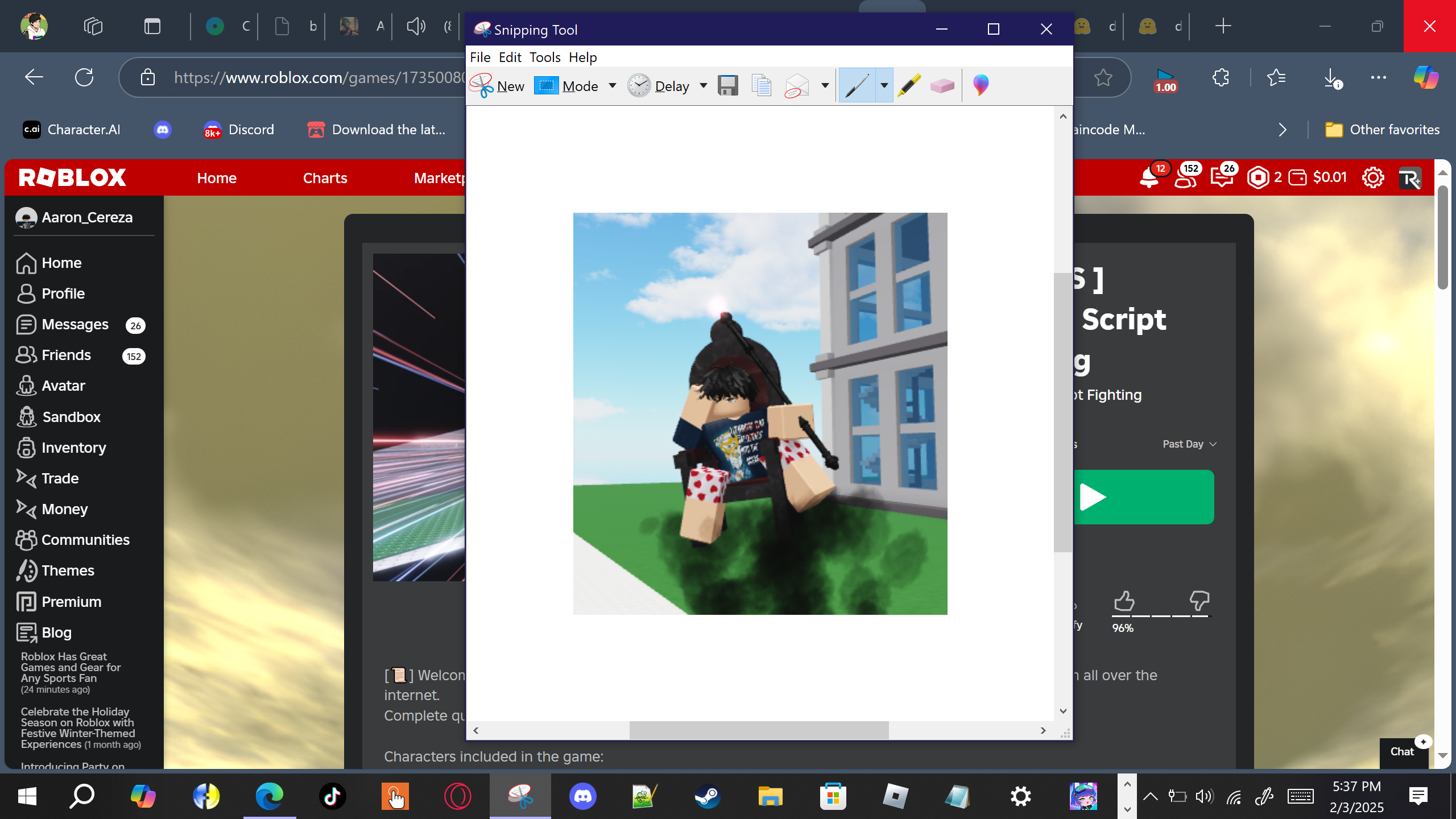
Task: Open Other favorites folder
Action: click(1382, 130)
